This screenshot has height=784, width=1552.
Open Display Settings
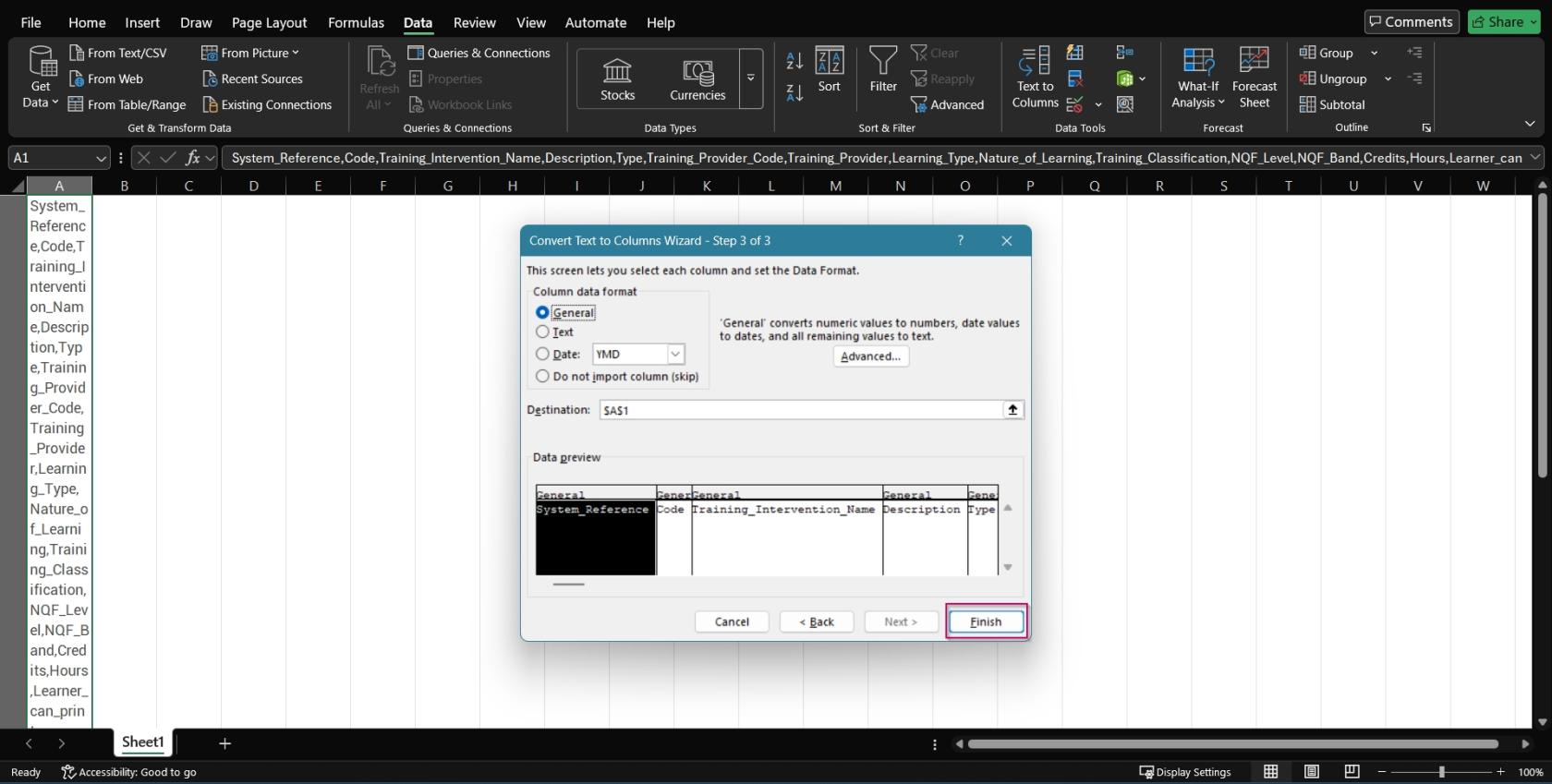(1185, 772)
